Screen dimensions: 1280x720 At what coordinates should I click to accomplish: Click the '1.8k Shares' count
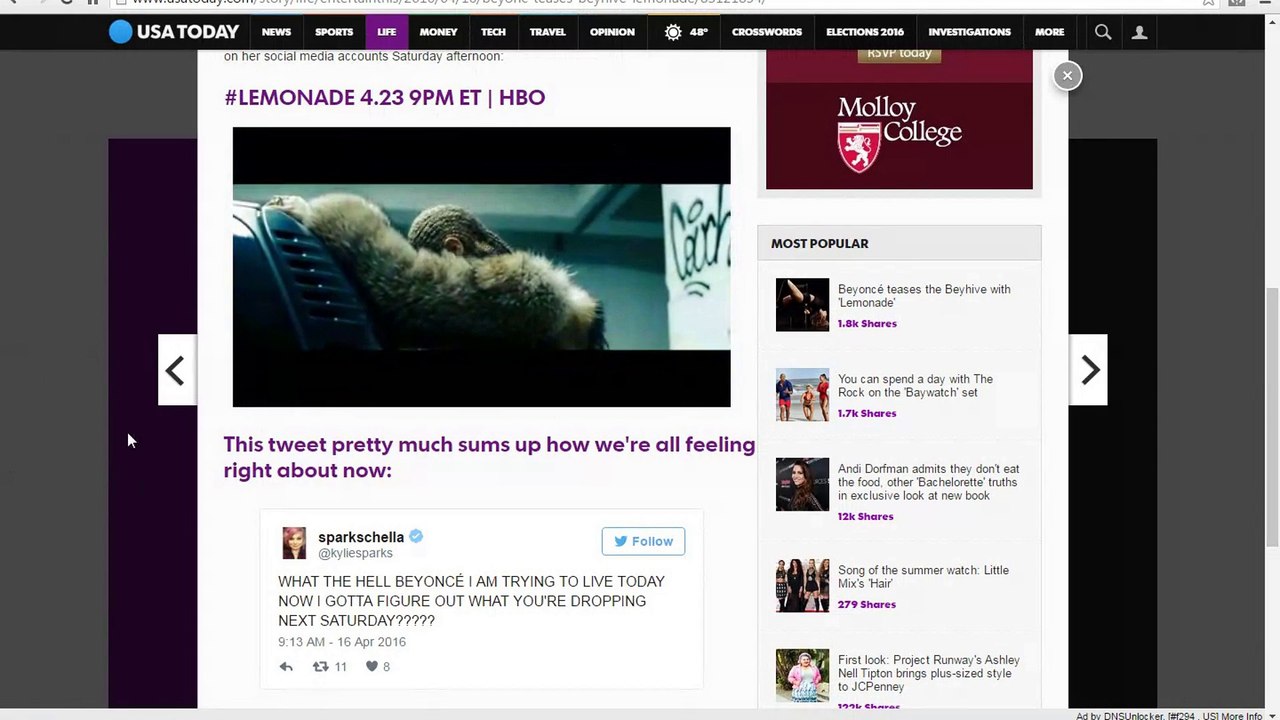click(x=867, y=324)
